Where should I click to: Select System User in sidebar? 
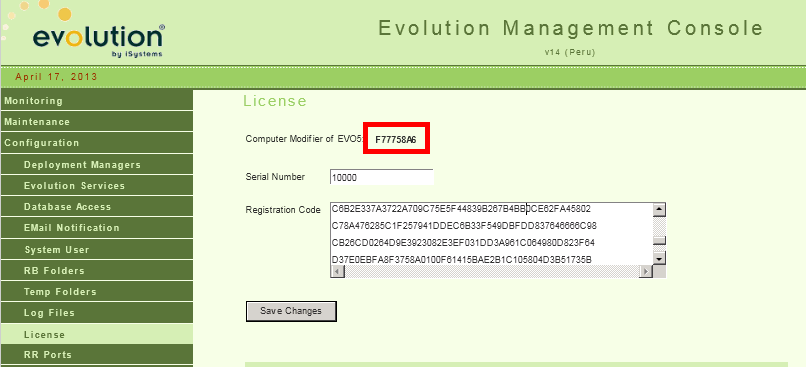[97, 249]
